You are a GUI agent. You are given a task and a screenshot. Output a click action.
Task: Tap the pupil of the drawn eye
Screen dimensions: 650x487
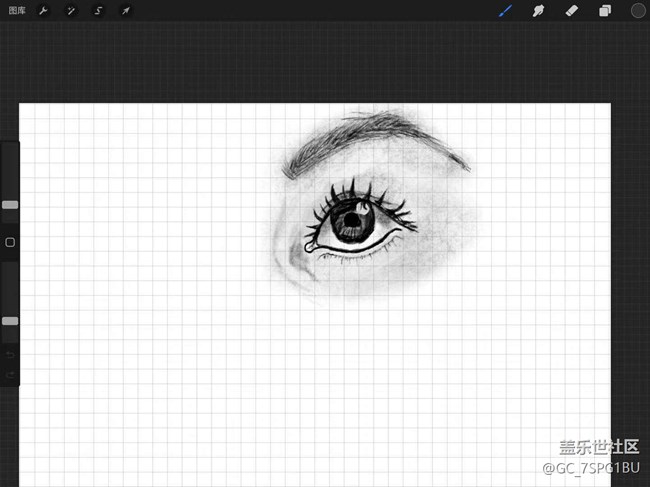coord(353,220)
